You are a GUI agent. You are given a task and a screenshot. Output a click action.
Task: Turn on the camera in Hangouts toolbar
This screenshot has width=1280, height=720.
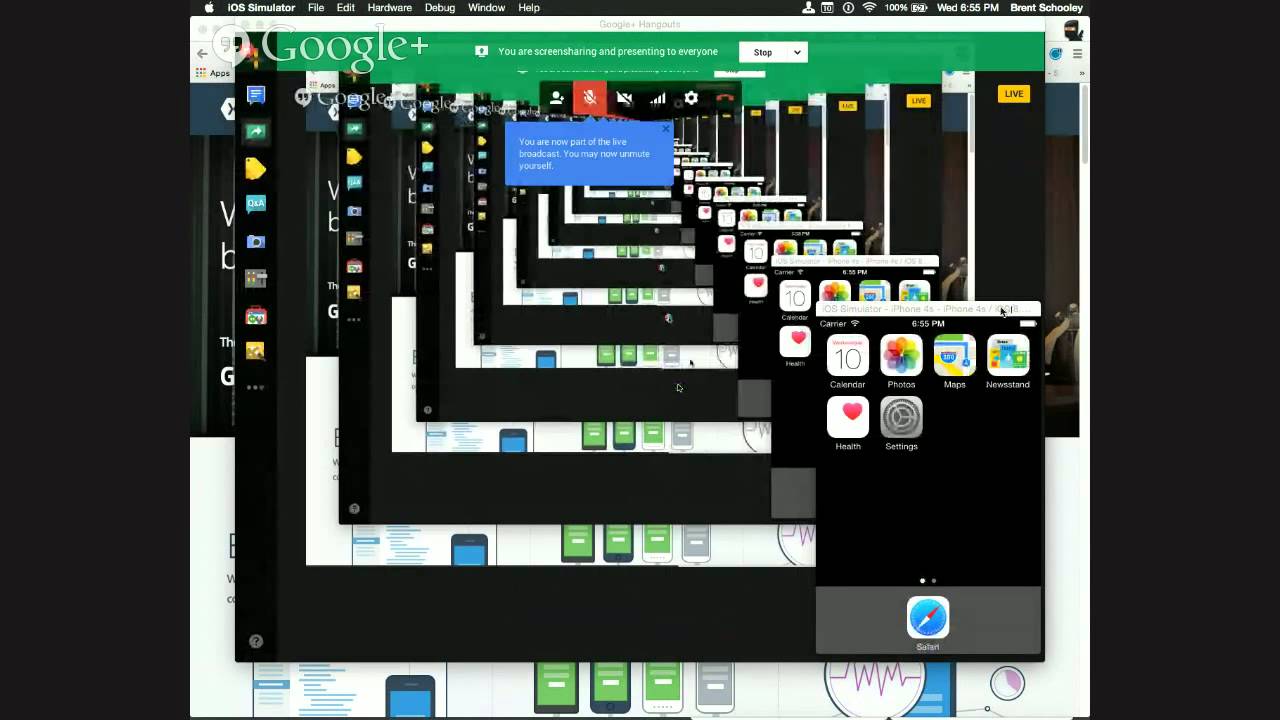pos(624,98)
